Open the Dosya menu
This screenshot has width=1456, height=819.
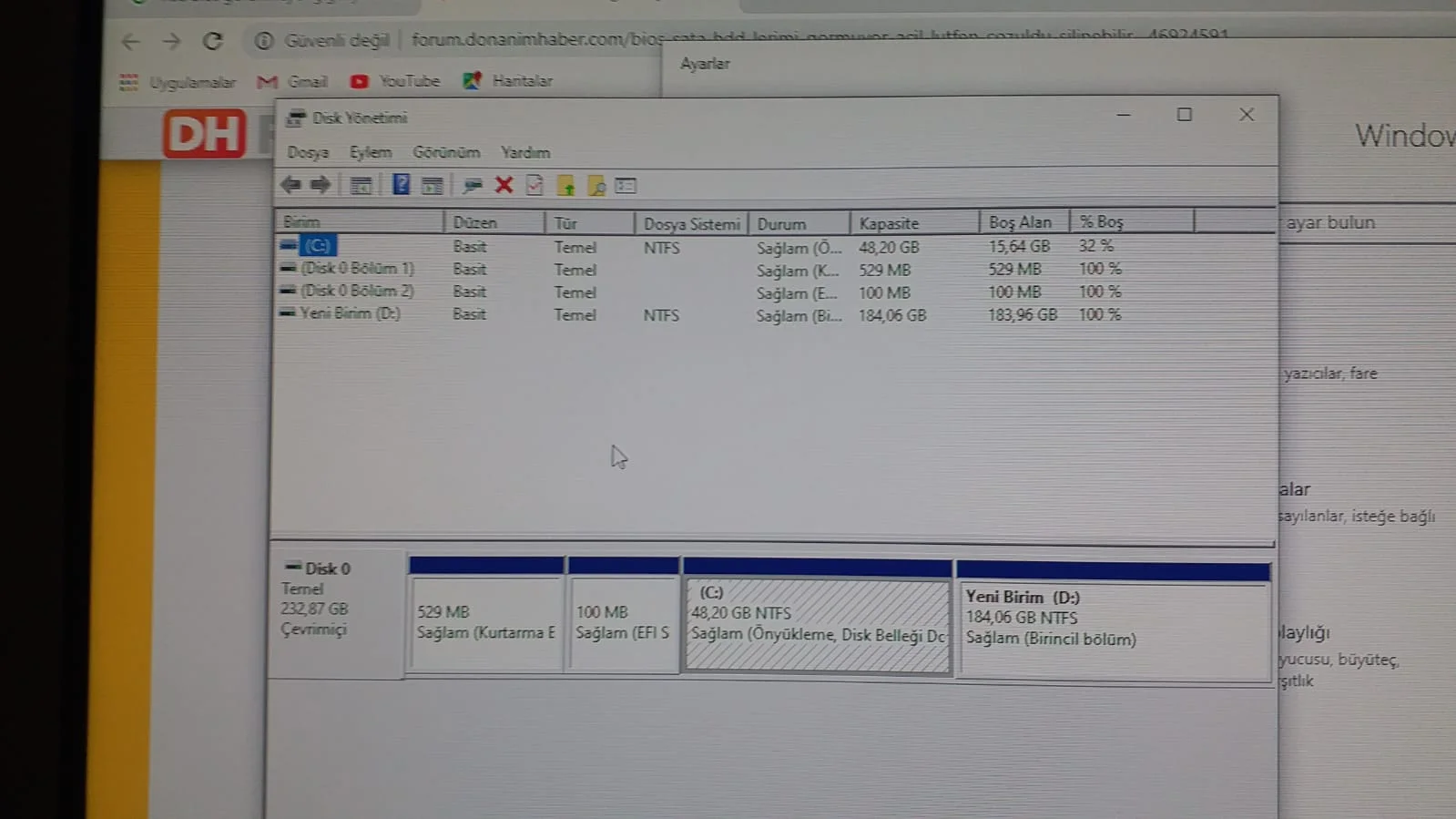click(x=308, y=152)
